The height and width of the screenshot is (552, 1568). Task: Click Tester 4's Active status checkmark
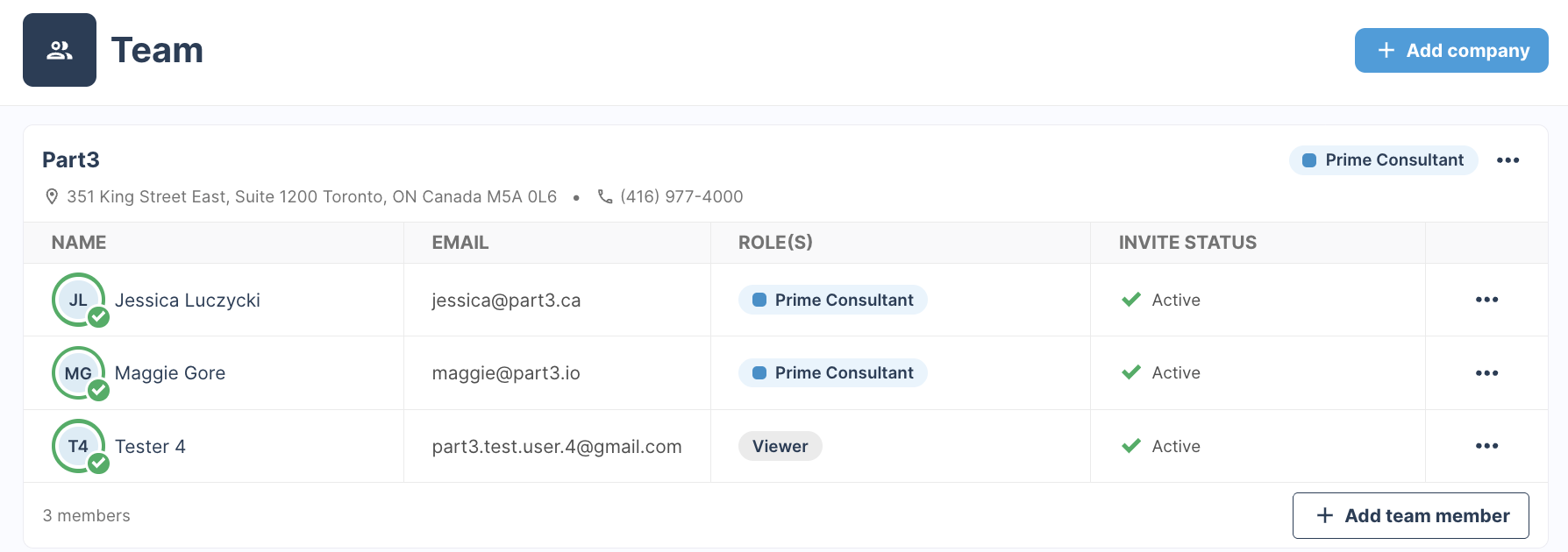(x=1131, y=446)
